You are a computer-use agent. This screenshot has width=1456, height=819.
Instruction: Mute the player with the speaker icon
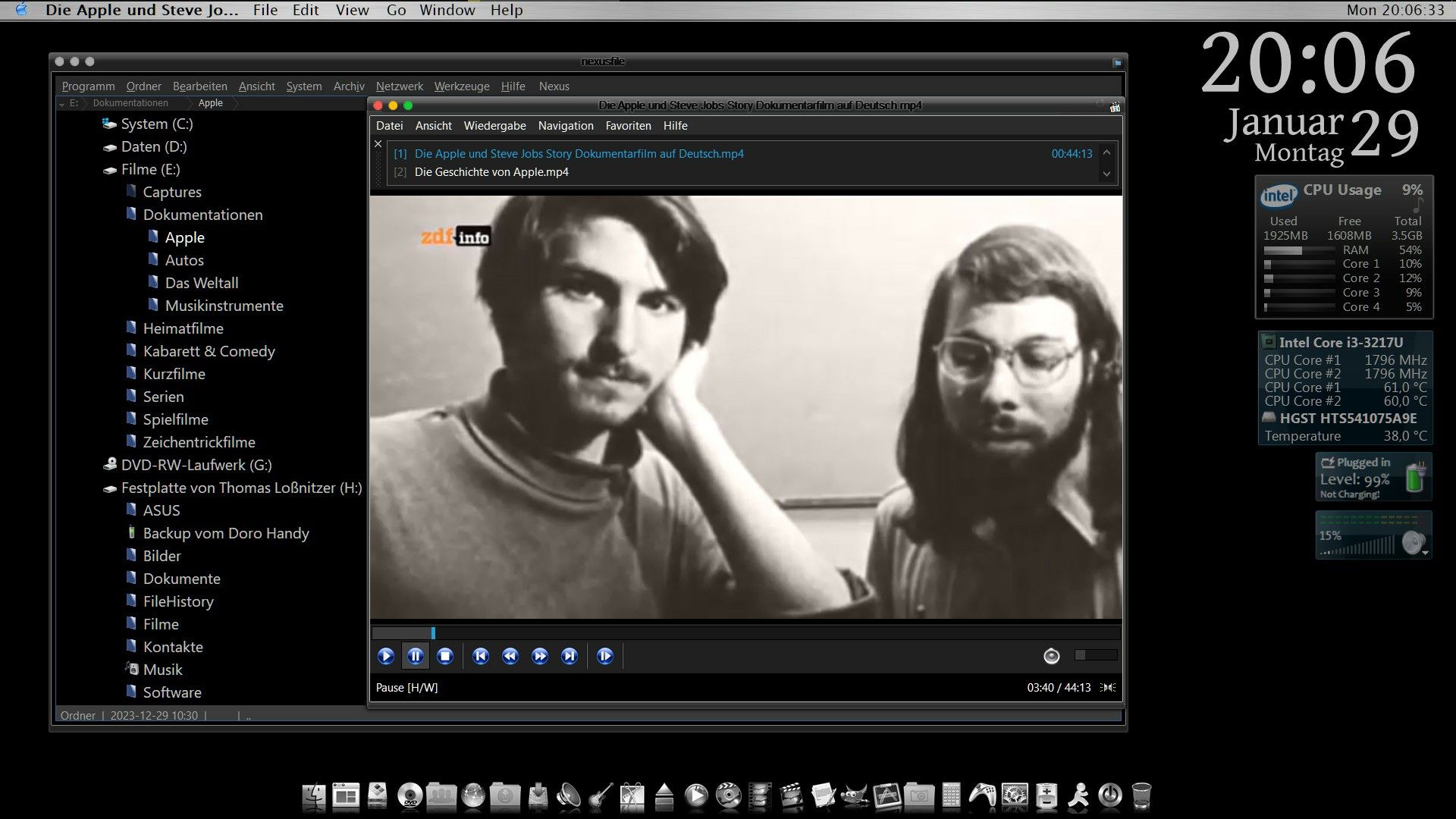coord(1051,656)
